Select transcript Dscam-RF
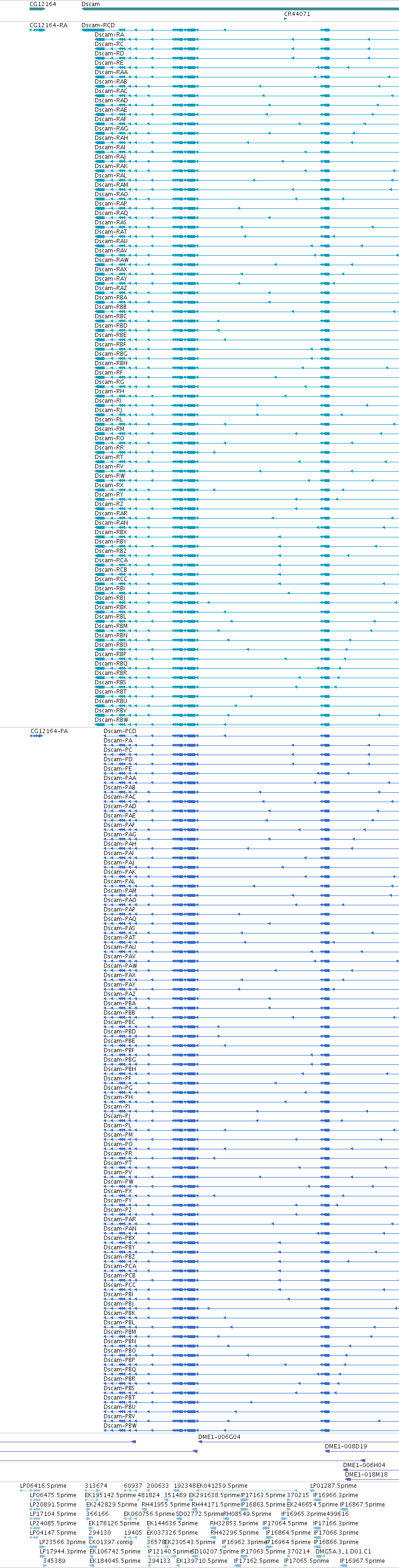399x1568 pixels. coord(109,373)
